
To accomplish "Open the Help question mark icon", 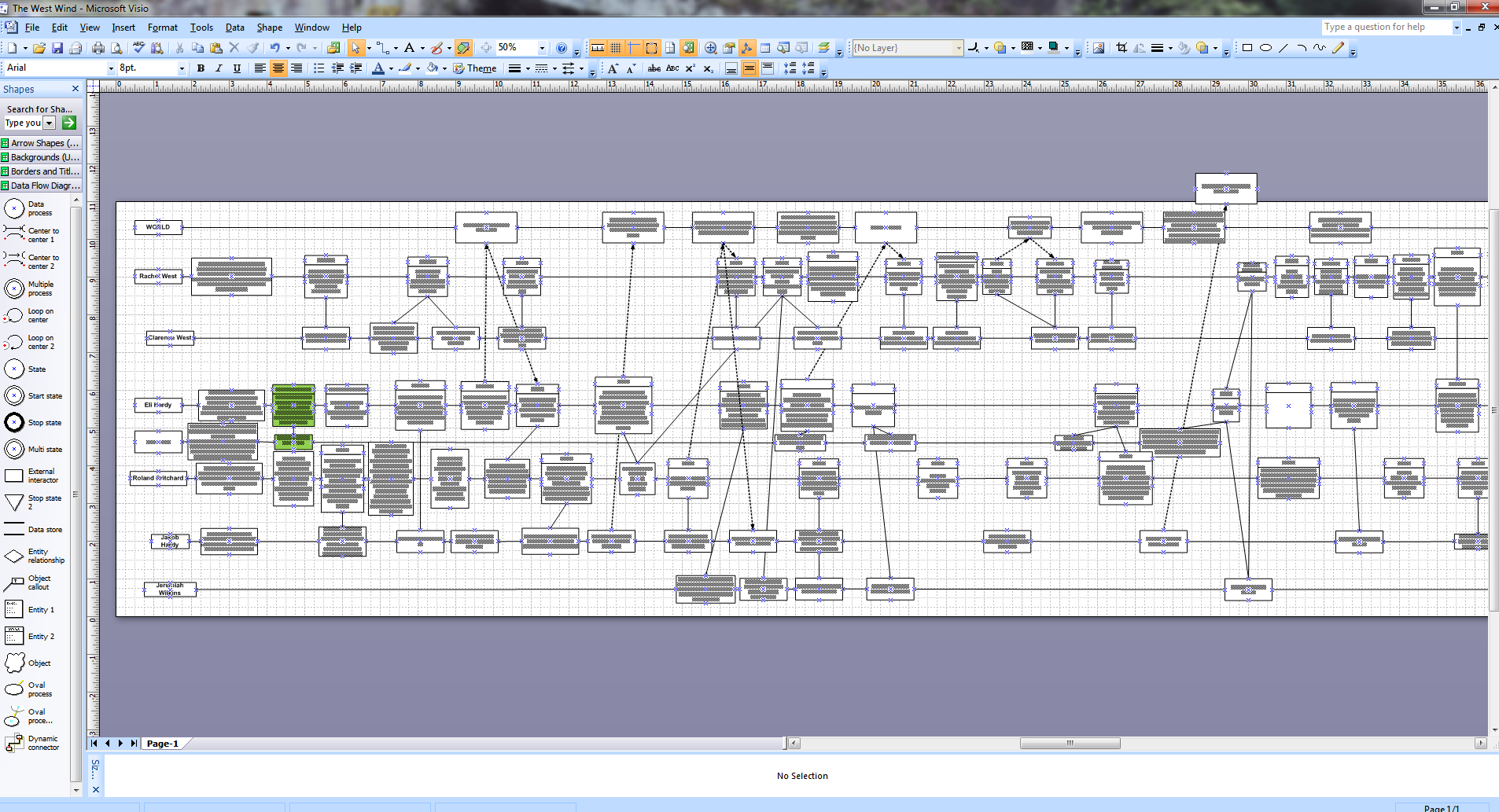I will click(x=561, y=48).
